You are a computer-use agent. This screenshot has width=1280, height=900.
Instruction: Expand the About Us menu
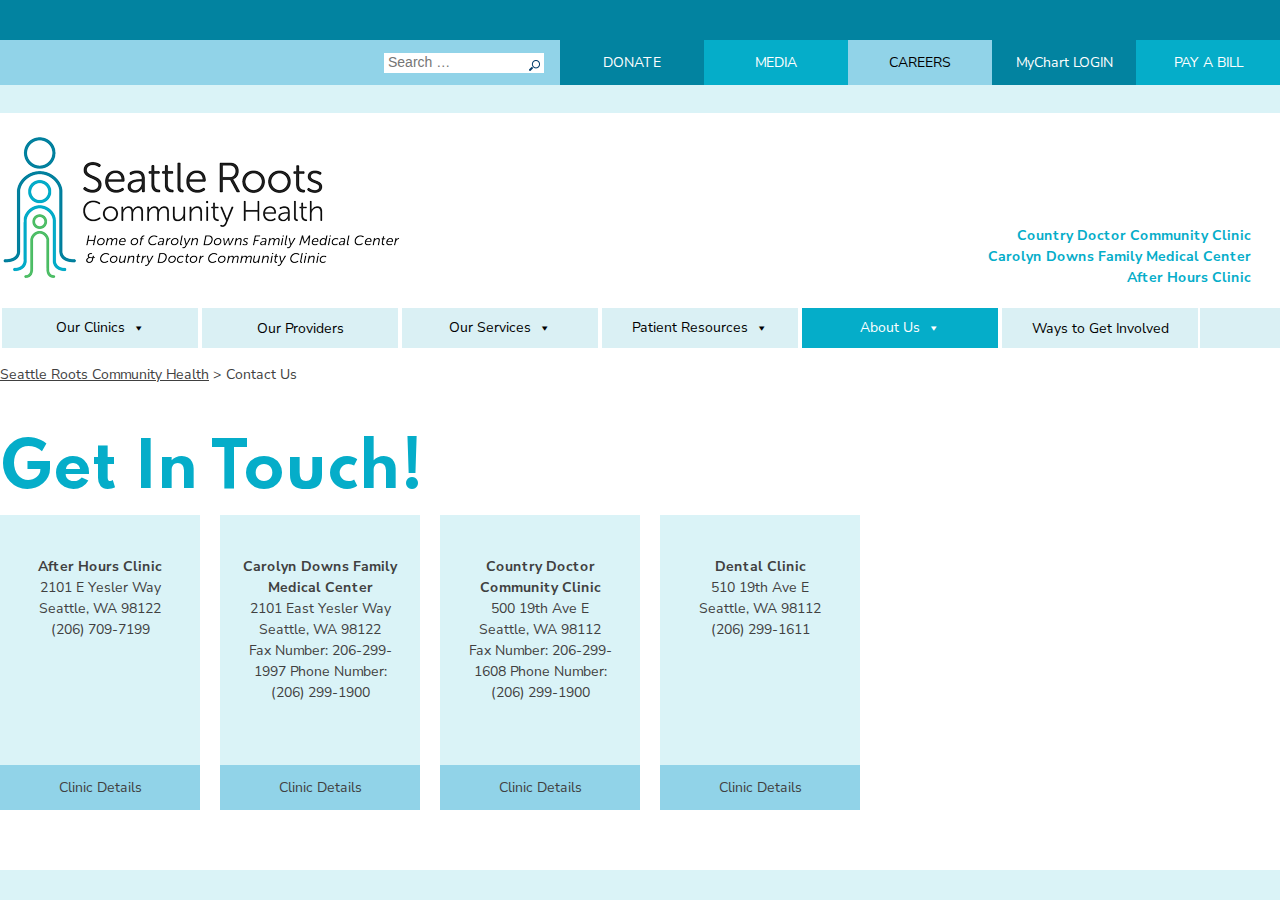pyautogui.click(x=900, y=328)
